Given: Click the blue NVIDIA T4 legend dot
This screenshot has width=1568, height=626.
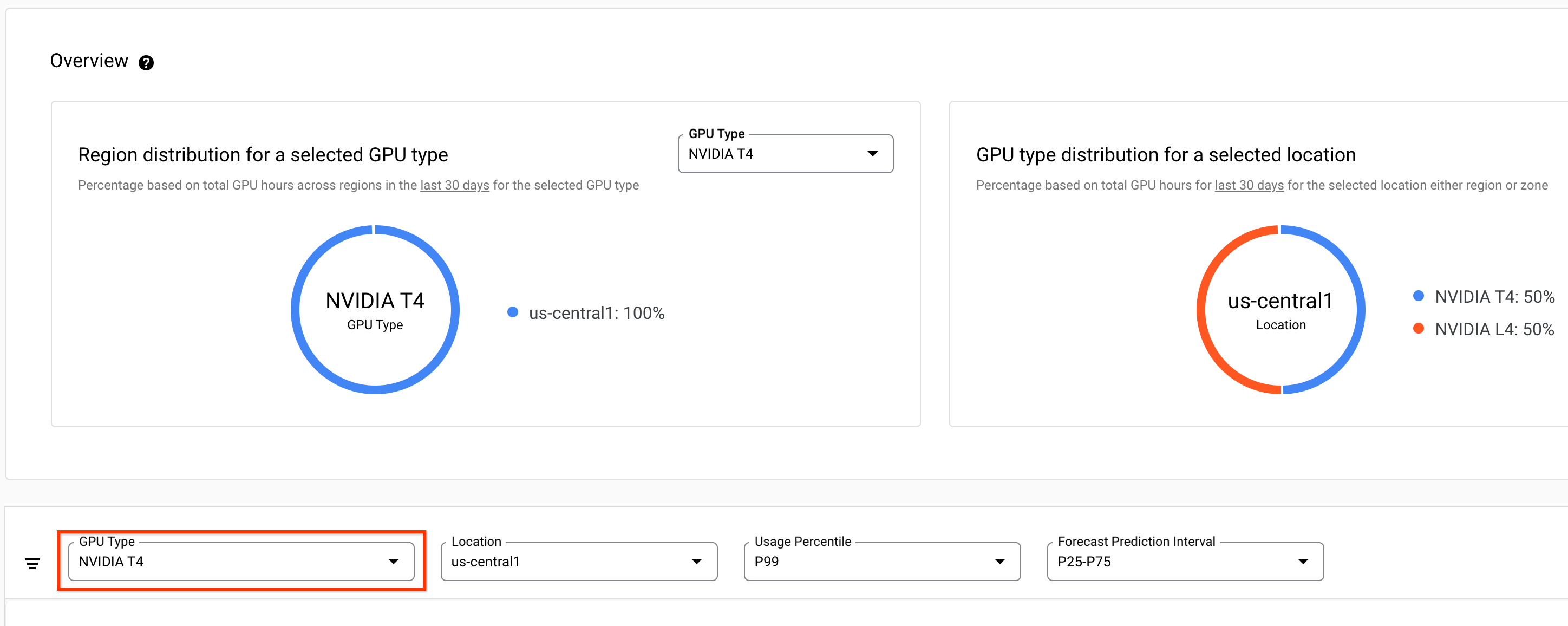Looking at the screenshot, I should (1420, 297).
